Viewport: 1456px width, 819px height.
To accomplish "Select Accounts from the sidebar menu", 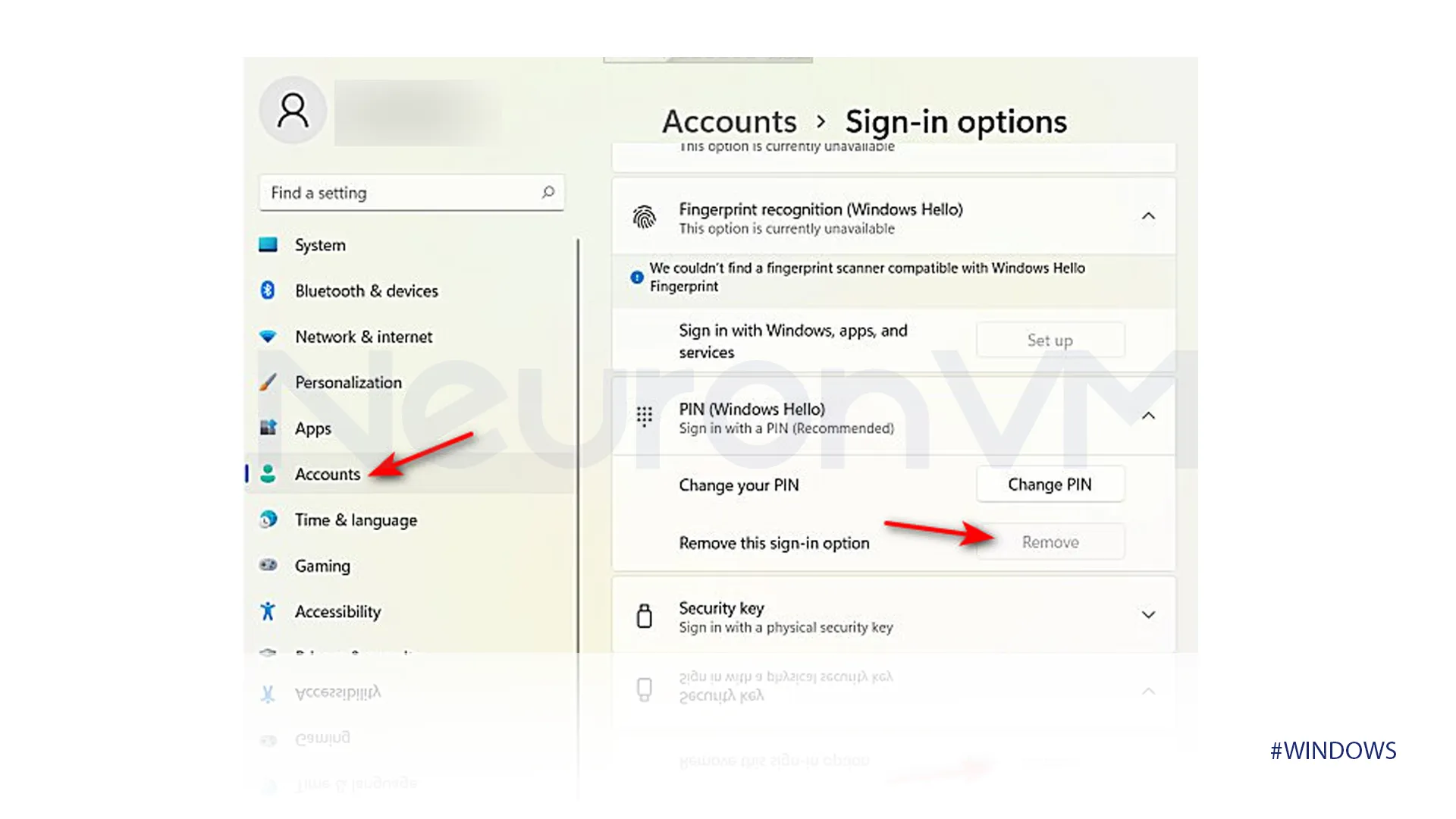I will pos(326,473).
